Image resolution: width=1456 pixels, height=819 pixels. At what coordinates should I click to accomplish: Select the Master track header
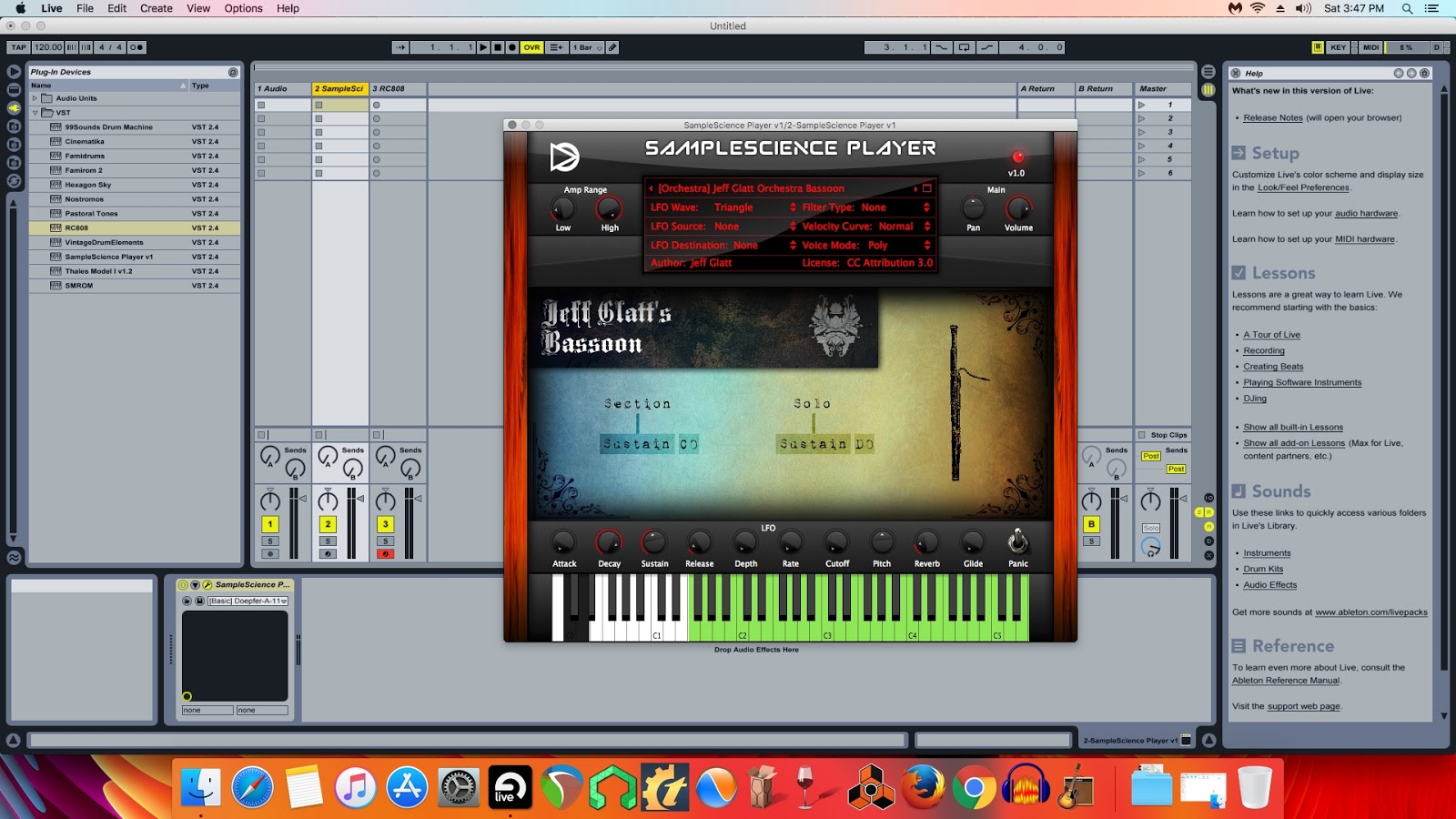[x=1163, y=88]
